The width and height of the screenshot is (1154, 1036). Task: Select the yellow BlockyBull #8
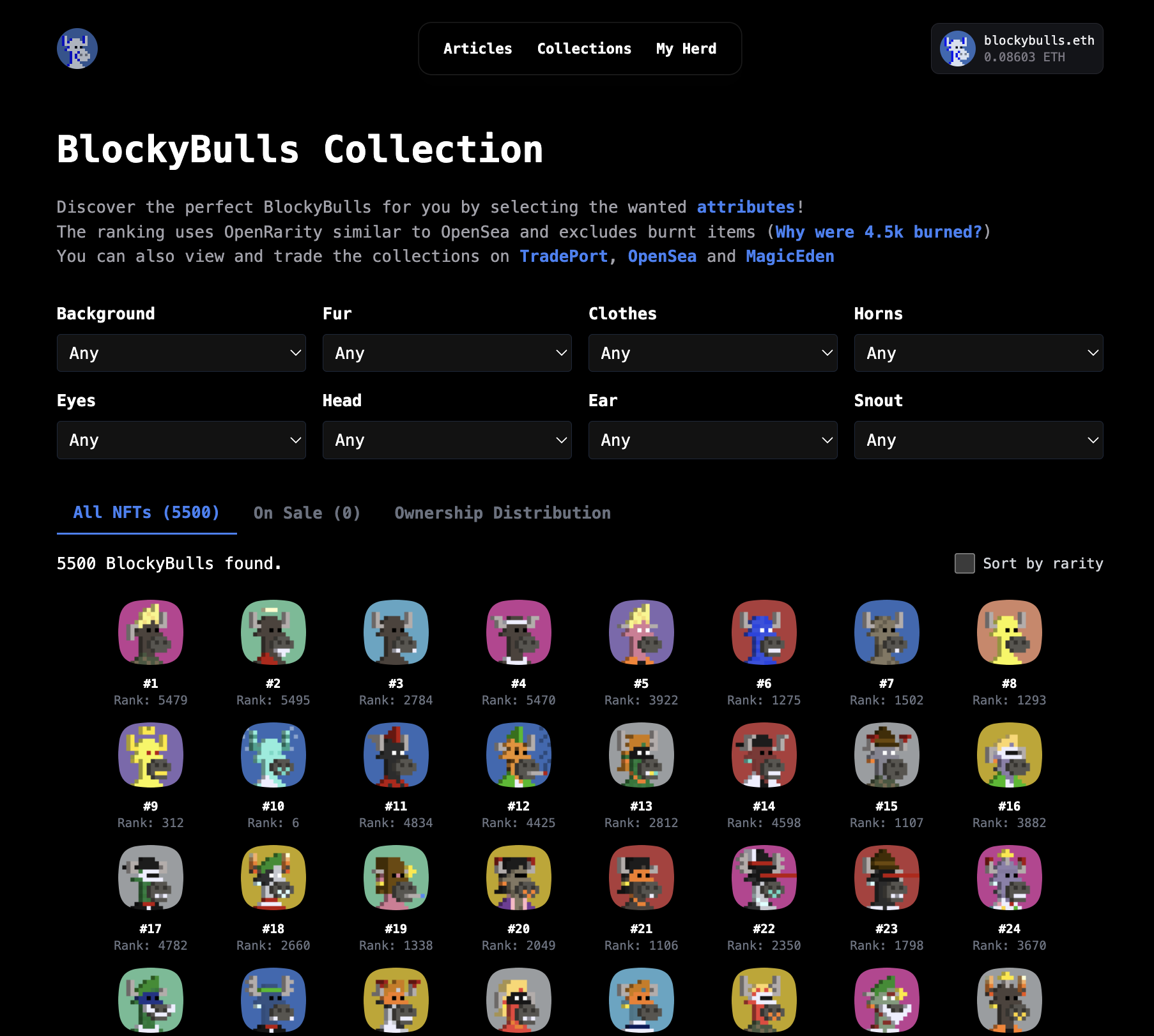(x=1010, y=632)
